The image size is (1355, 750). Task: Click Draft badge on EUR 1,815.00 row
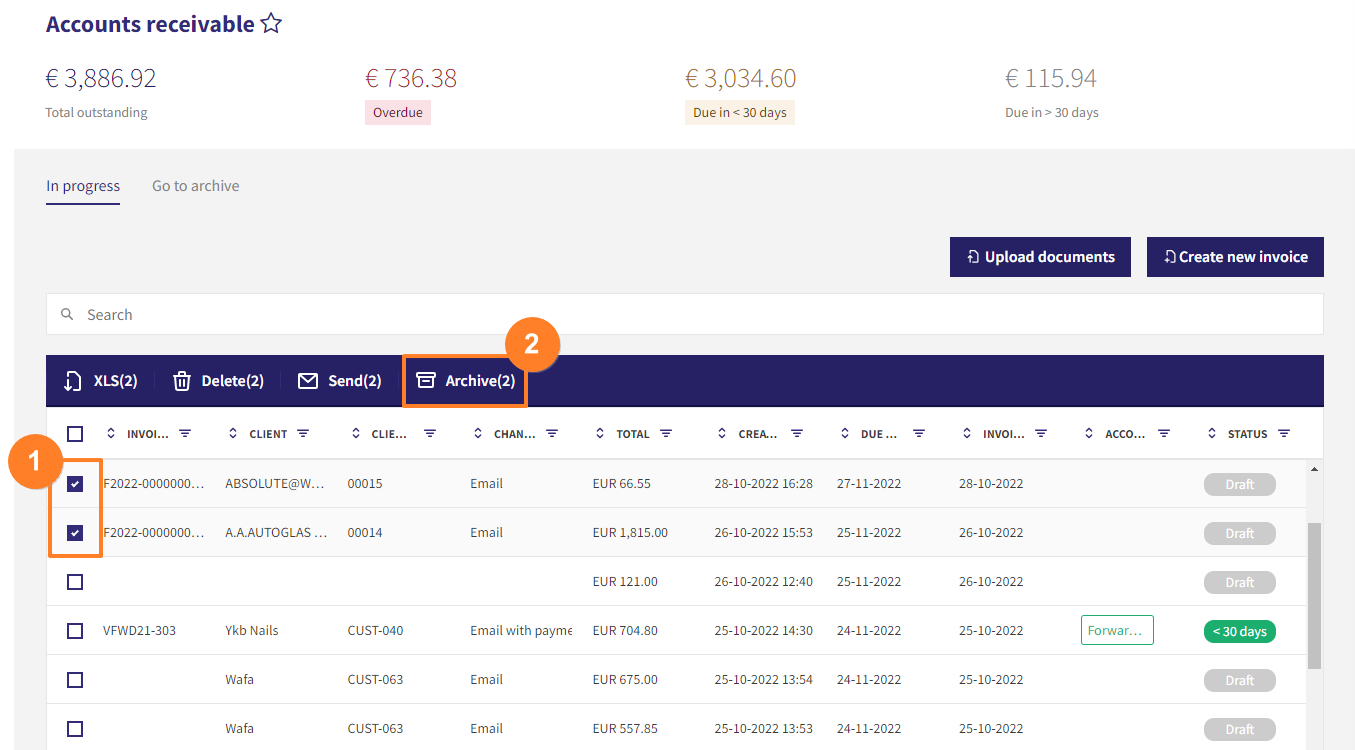[1240, 534]
